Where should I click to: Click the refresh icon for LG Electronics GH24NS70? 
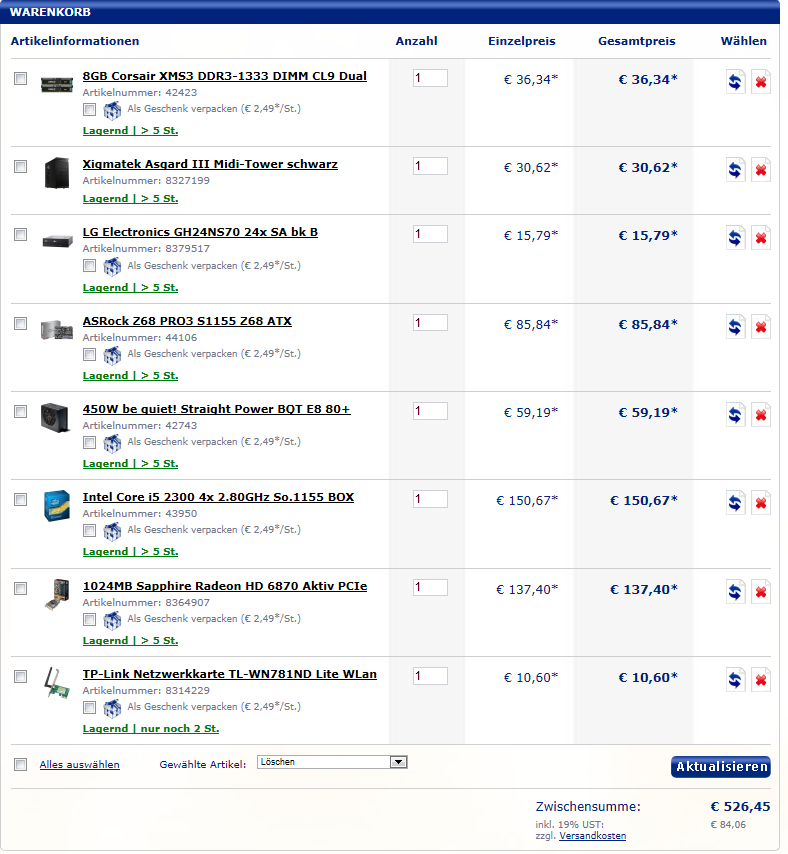[x=735, y=238]
